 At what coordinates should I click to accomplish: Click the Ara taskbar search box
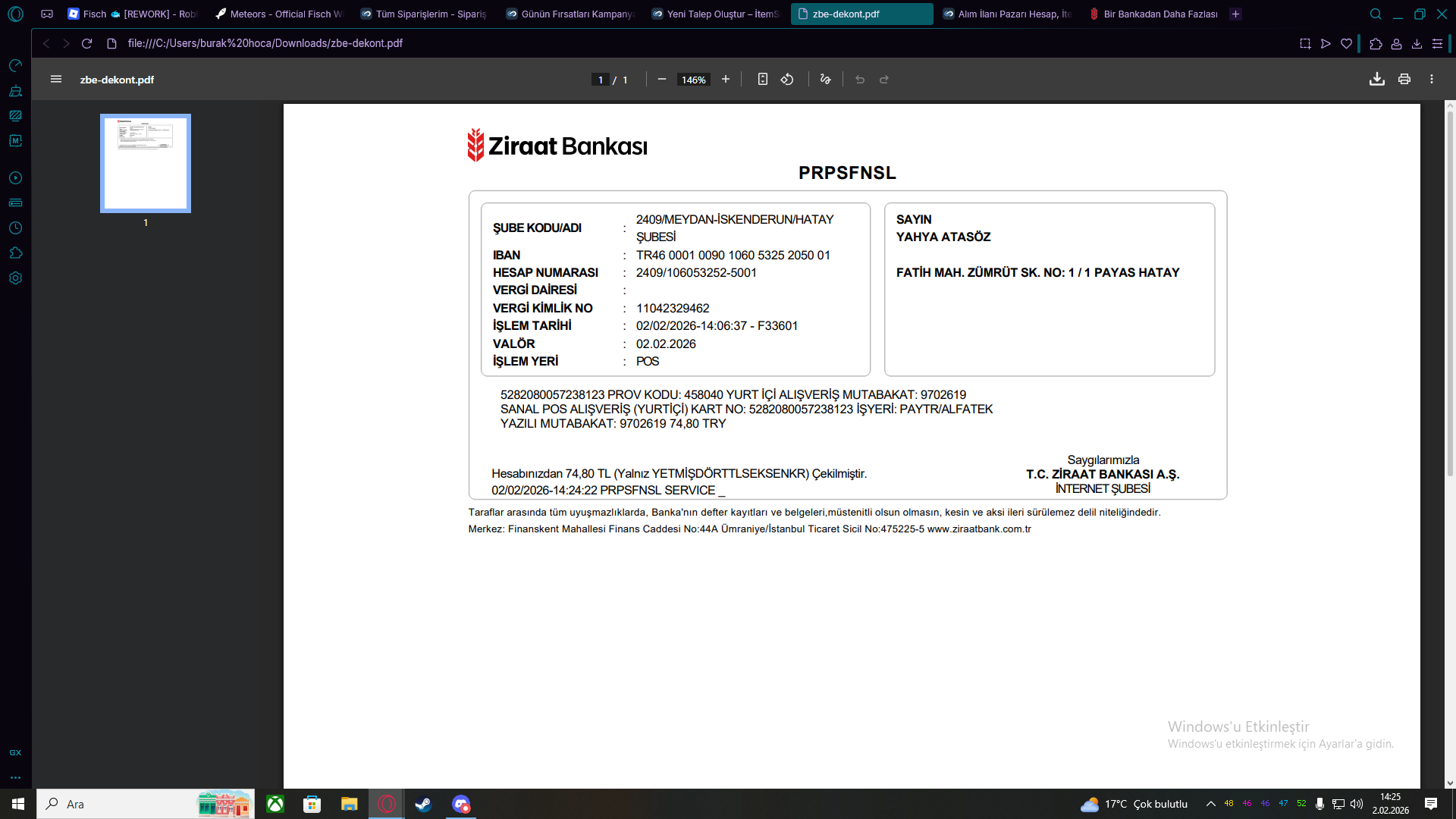[x=146, y=804]
